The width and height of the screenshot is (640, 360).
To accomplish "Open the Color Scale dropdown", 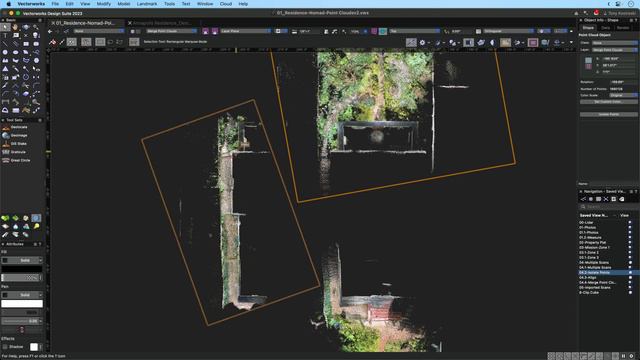I will point(623,95).
